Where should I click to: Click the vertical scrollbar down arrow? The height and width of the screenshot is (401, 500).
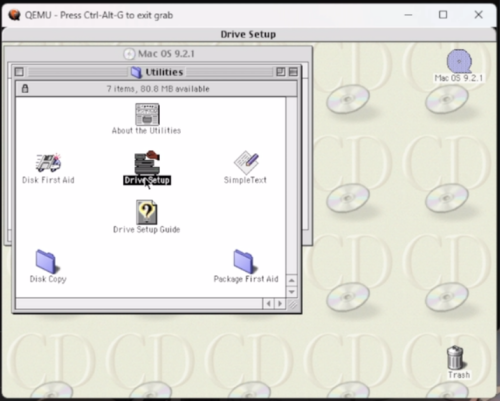(x=292, y=292)
